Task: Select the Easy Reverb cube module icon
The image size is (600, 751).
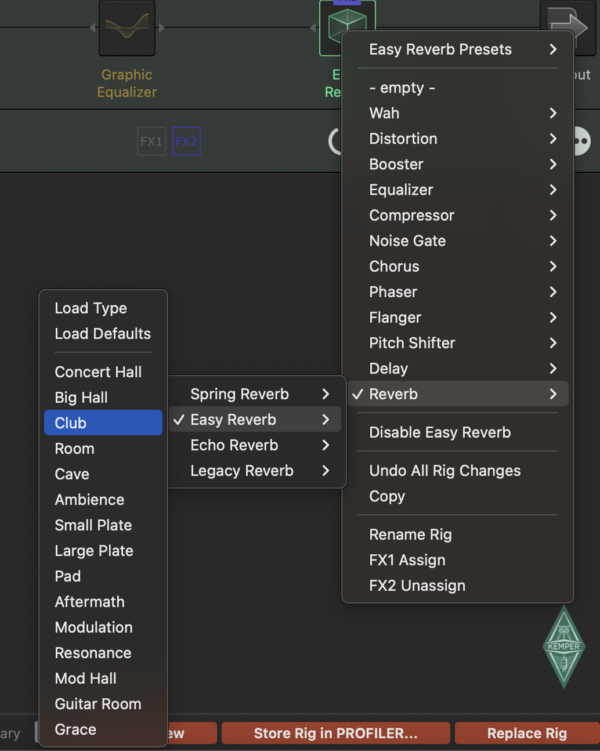Action: pos(347,25)
